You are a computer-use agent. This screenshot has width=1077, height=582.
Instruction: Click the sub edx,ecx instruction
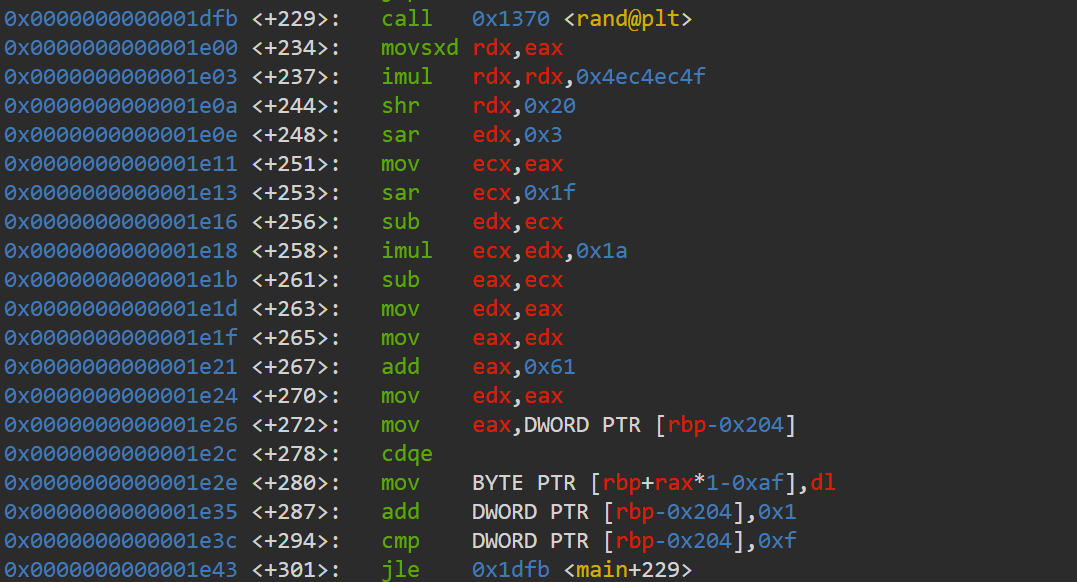click(472, 221)
